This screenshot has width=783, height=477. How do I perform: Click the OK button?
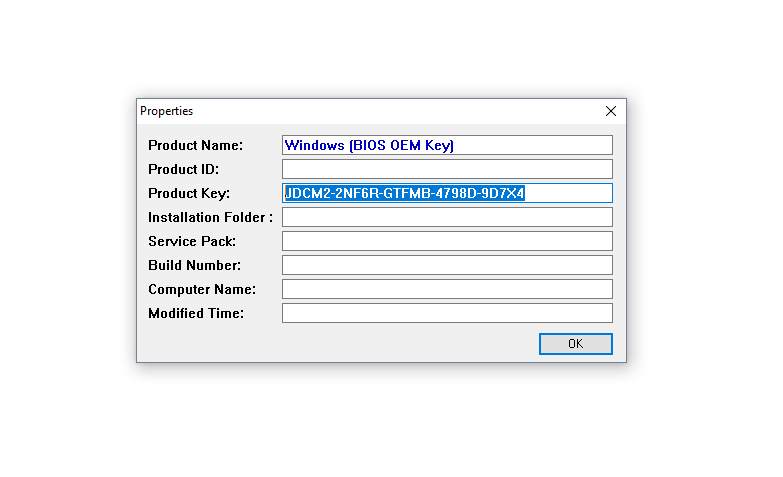click(x=575, y=344)
